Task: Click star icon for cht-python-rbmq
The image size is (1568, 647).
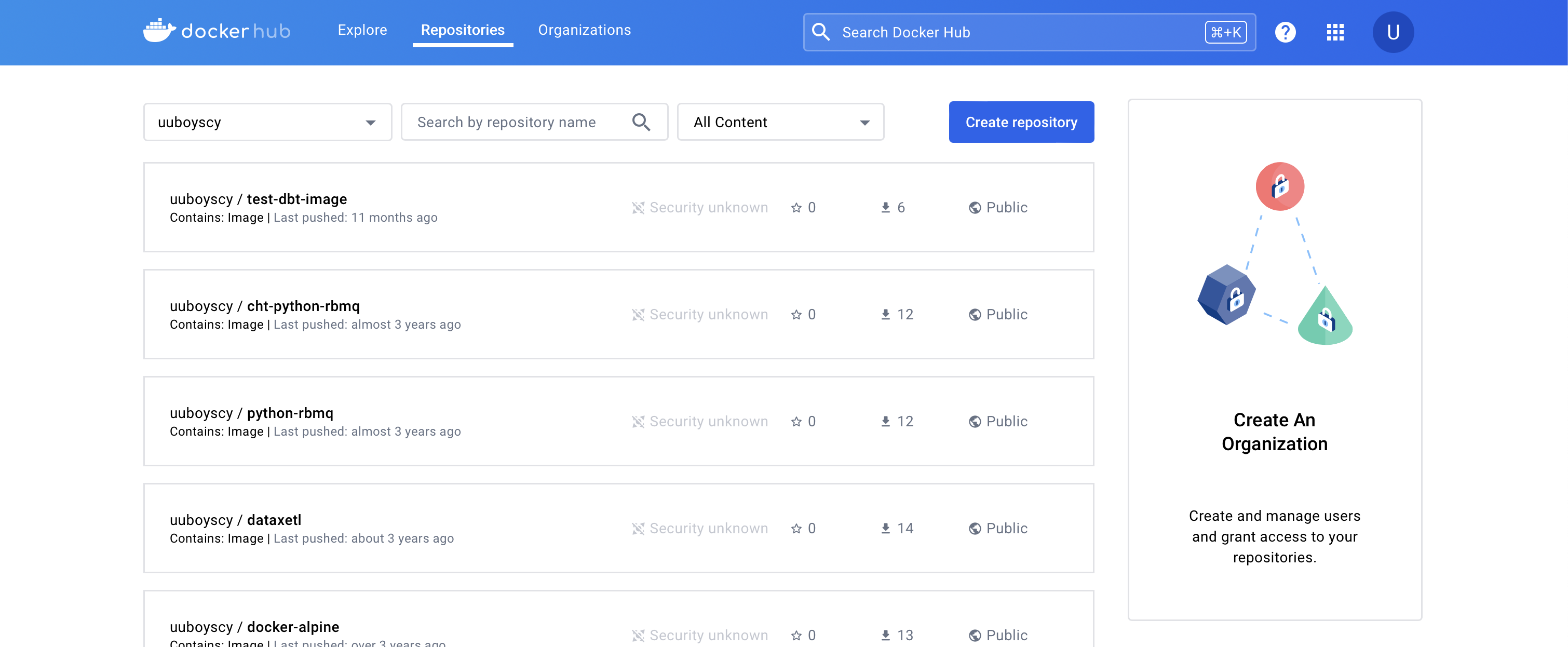Action: click(796, 315)
